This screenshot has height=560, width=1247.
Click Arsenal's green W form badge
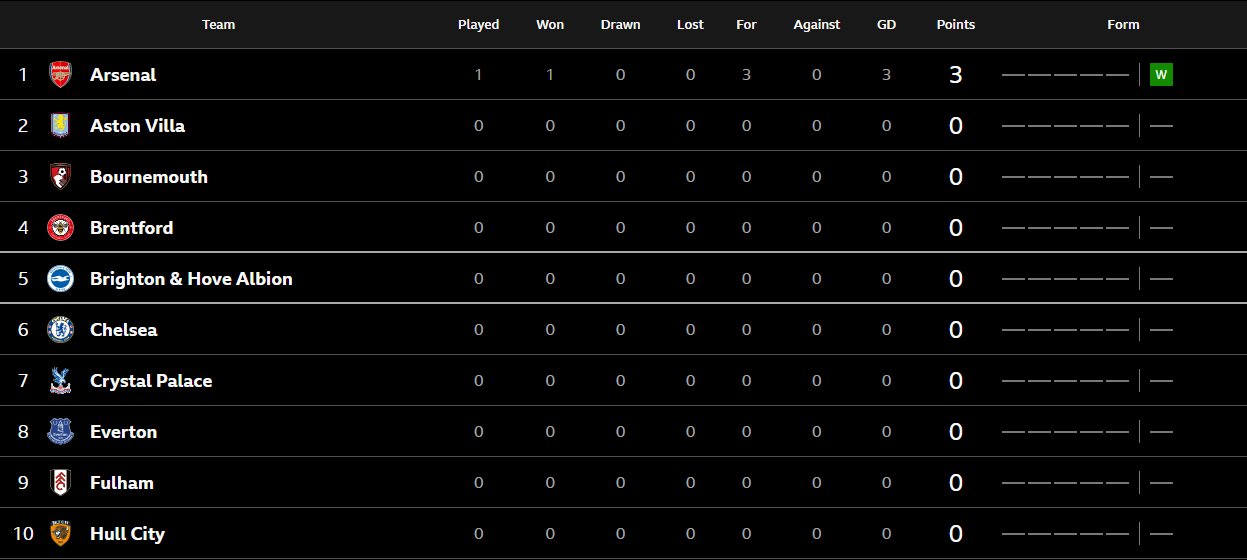1161,74
